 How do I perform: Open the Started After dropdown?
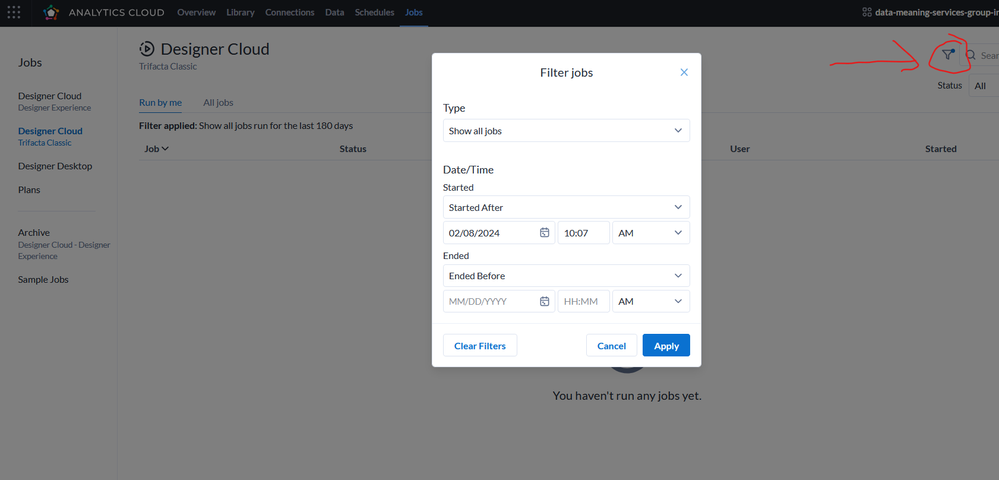566,207
